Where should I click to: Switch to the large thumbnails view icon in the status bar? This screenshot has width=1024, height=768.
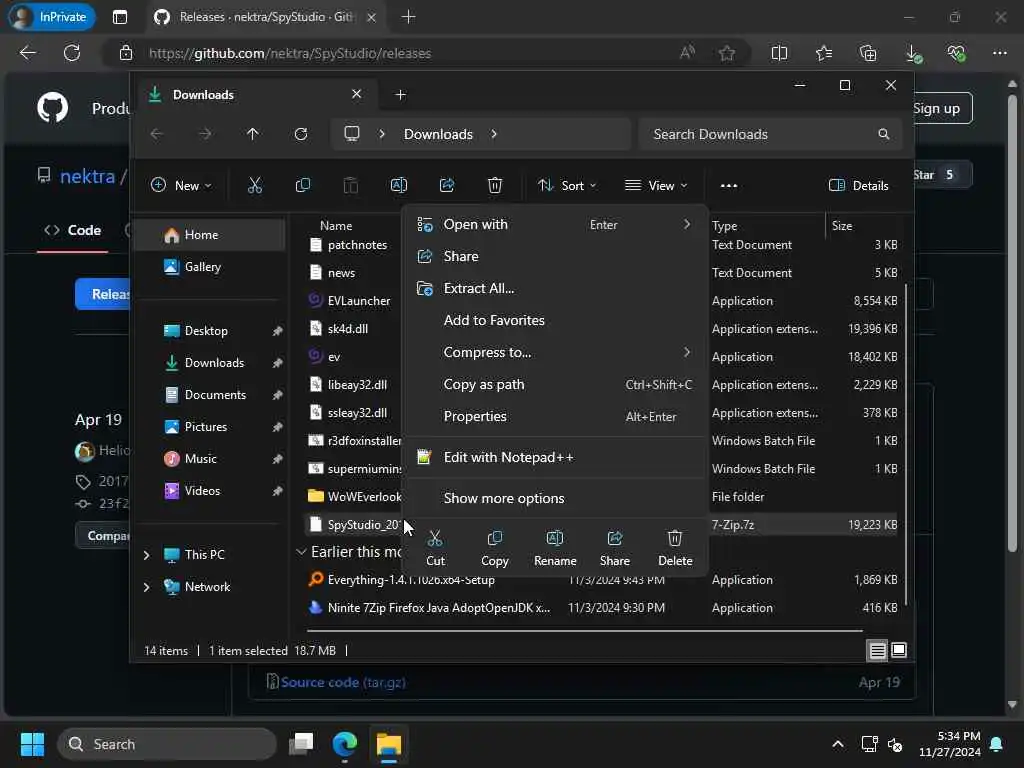(x=899, y=650)
